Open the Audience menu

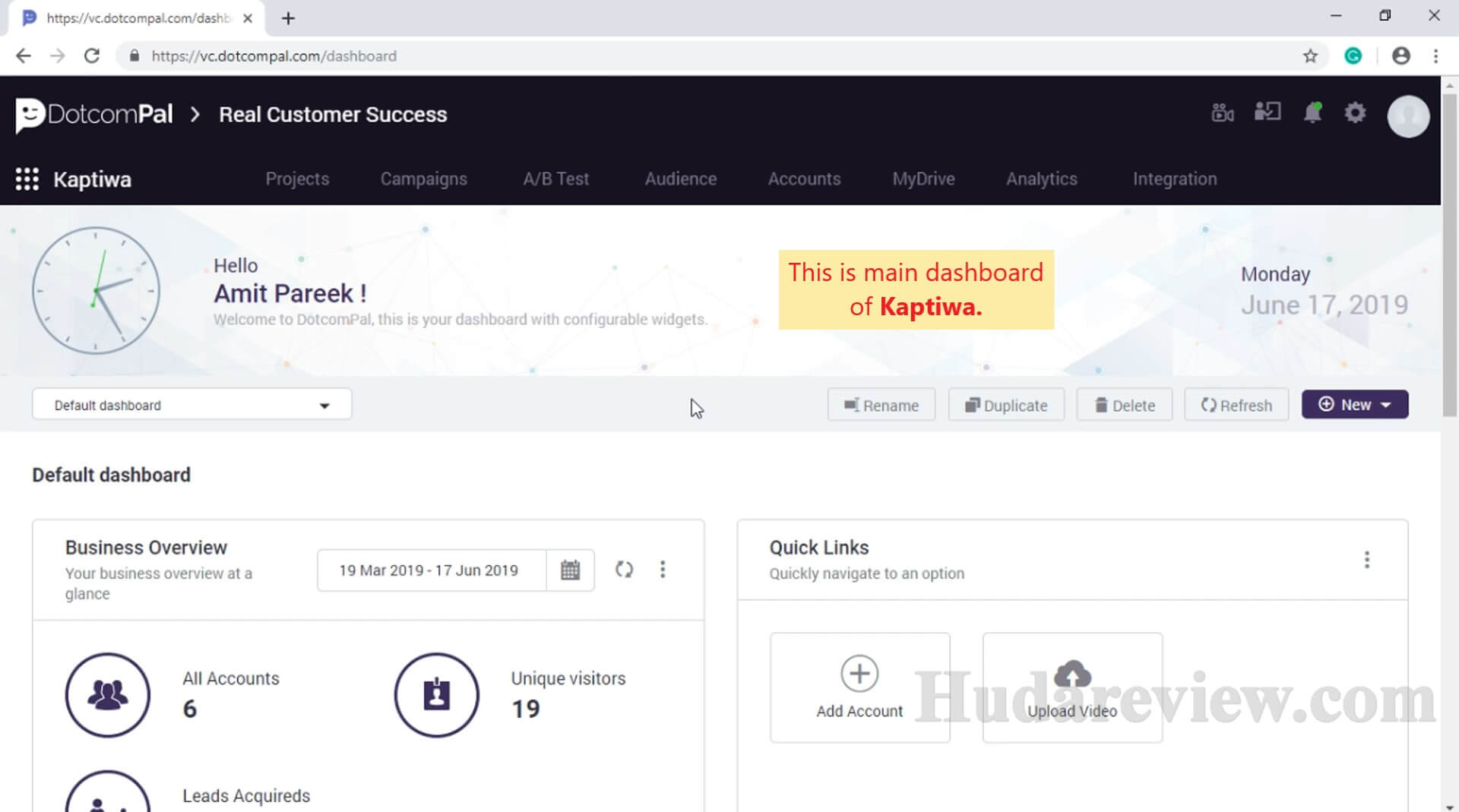(x=681, y=179)
